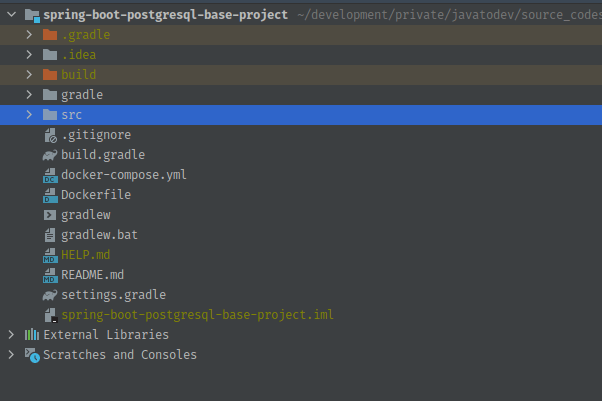602x401 pixels.
Task: Expand the src folder chevron
Action: tap(29, 114)
